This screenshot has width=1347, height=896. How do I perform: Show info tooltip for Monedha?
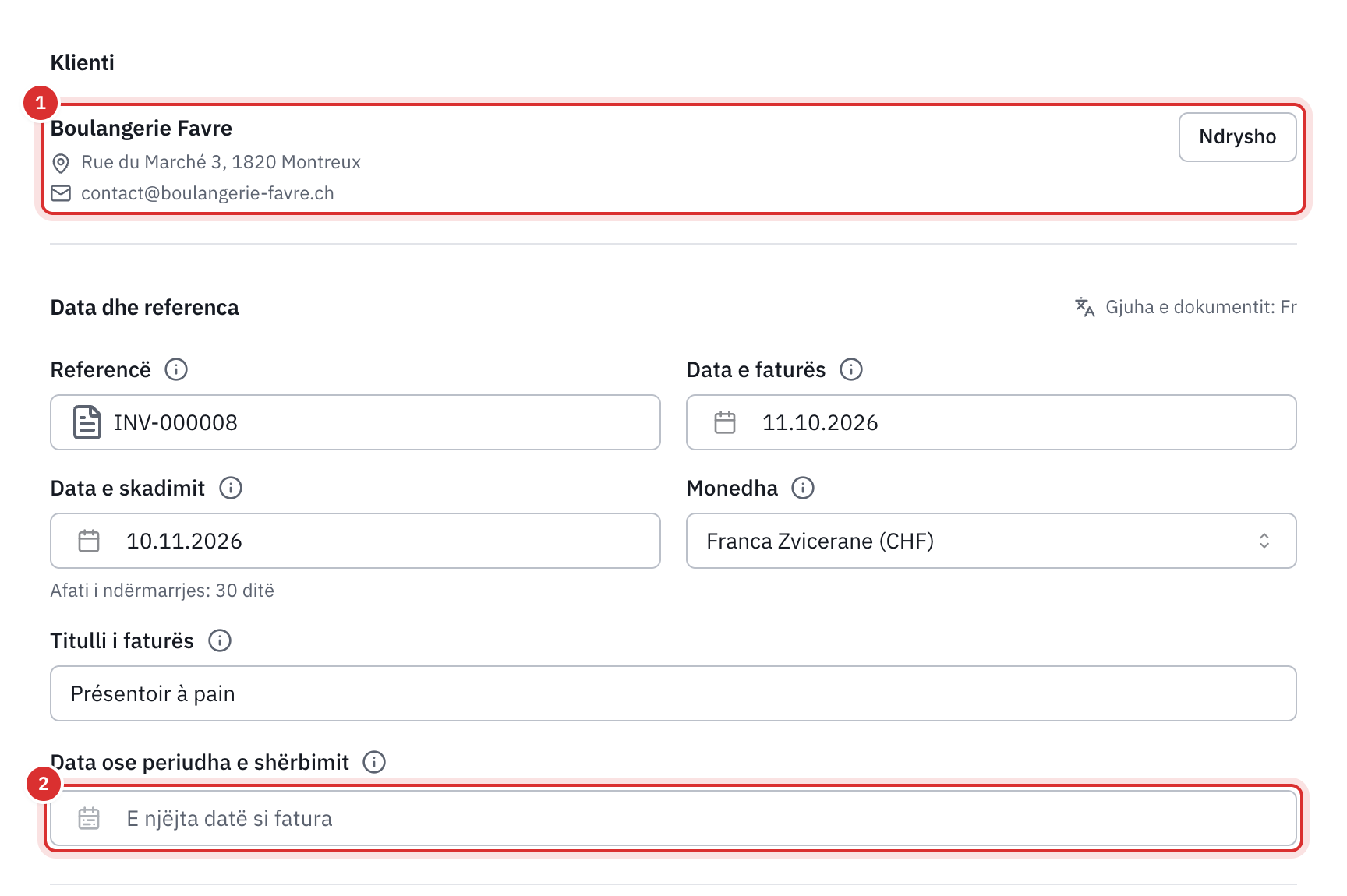[803, 488]
